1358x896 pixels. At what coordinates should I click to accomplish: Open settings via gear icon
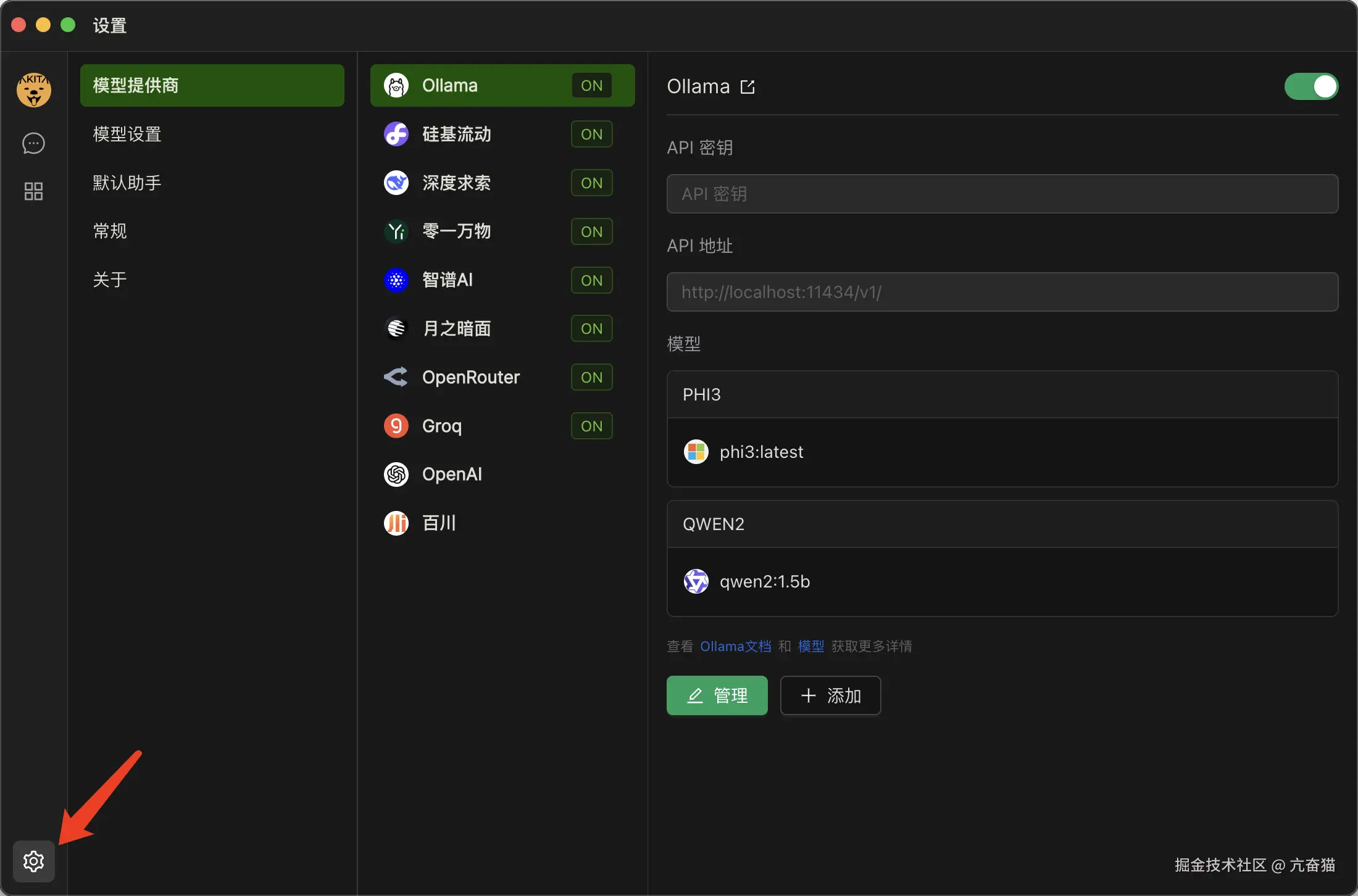click(x=33, y=861)
